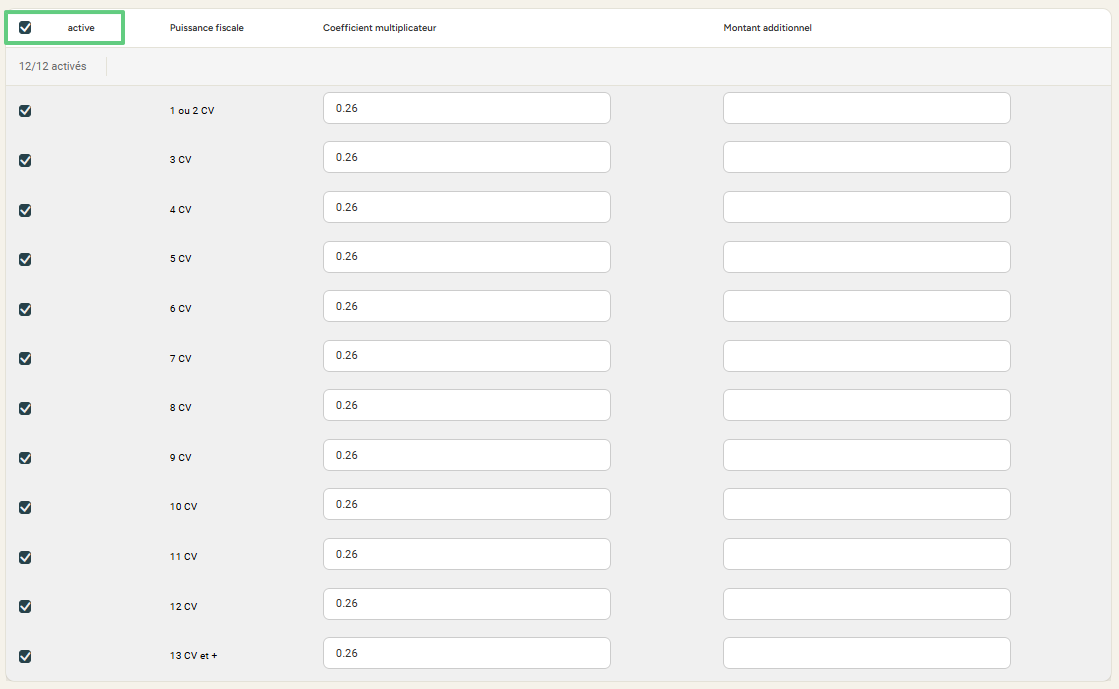The width and height of the screenshot is (1119, 689).
Task: Toggle the header 'active' select-all checkbox
Action: pyautogui.click(x=25, y=28)
